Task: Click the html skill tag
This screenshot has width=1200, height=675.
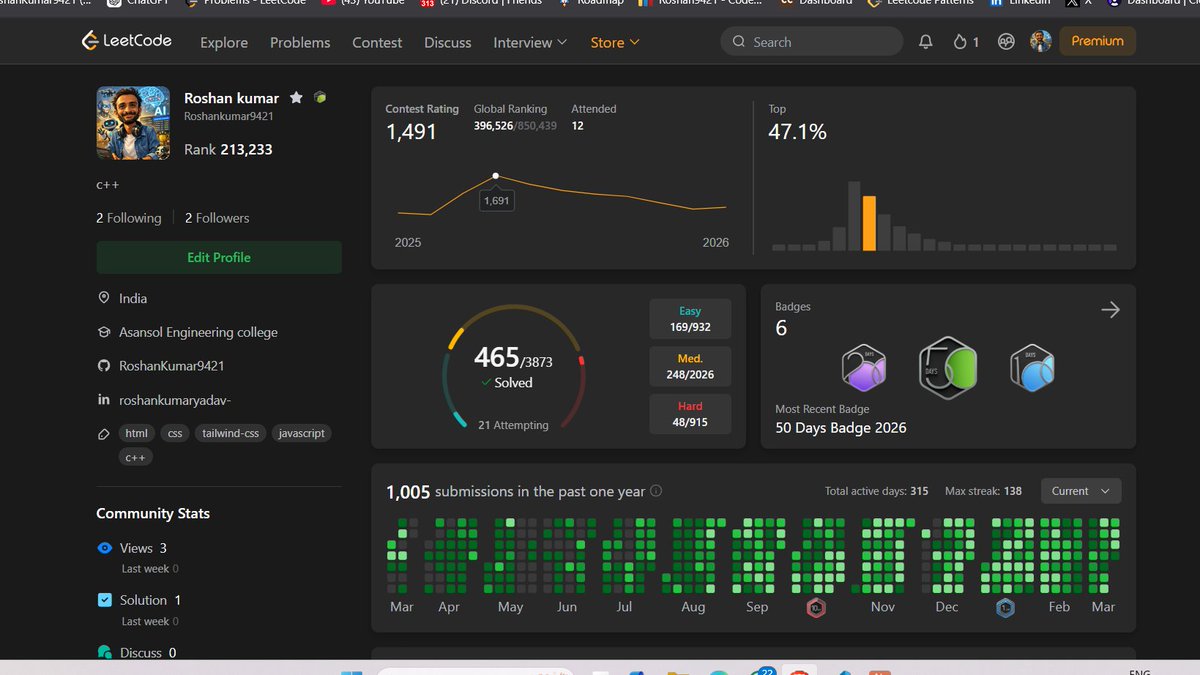Action: click(x=136, y=434)
